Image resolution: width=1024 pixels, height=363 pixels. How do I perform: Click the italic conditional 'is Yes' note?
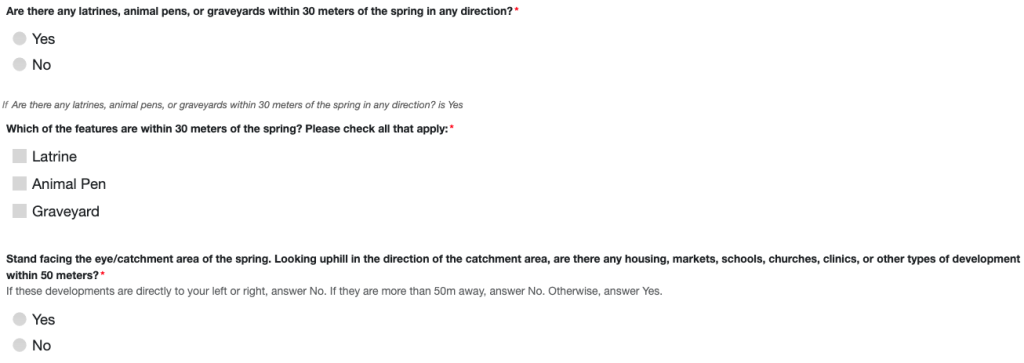click(232, 105)
